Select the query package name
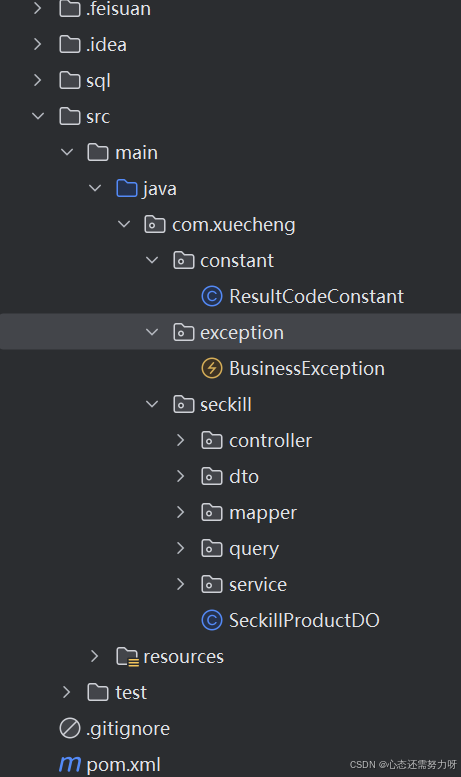461x777 pixels. tap(254, 550)
